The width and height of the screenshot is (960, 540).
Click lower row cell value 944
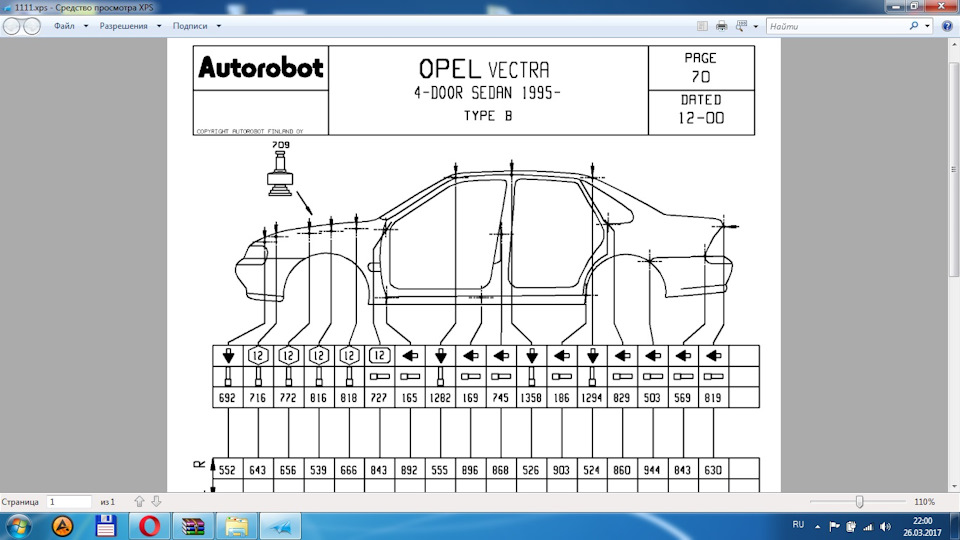click(x=653, y=470)
